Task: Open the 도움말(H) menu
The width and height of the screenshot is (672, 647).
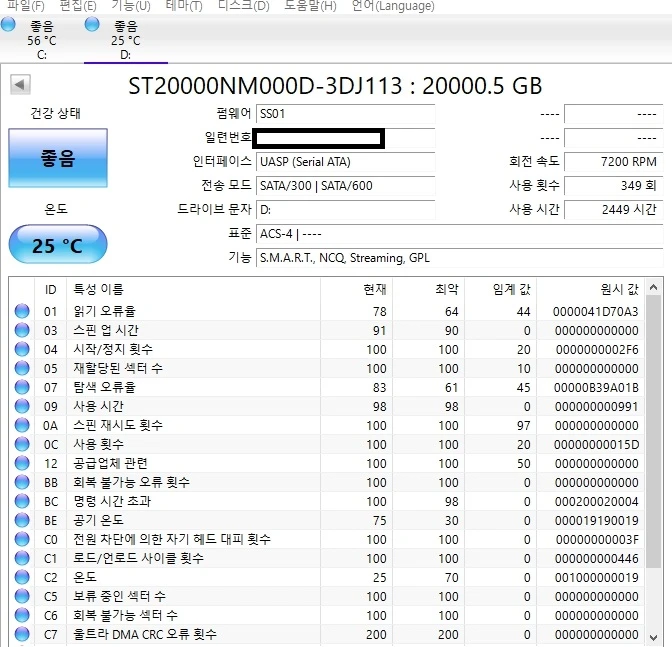Action: tap(310, 6)
